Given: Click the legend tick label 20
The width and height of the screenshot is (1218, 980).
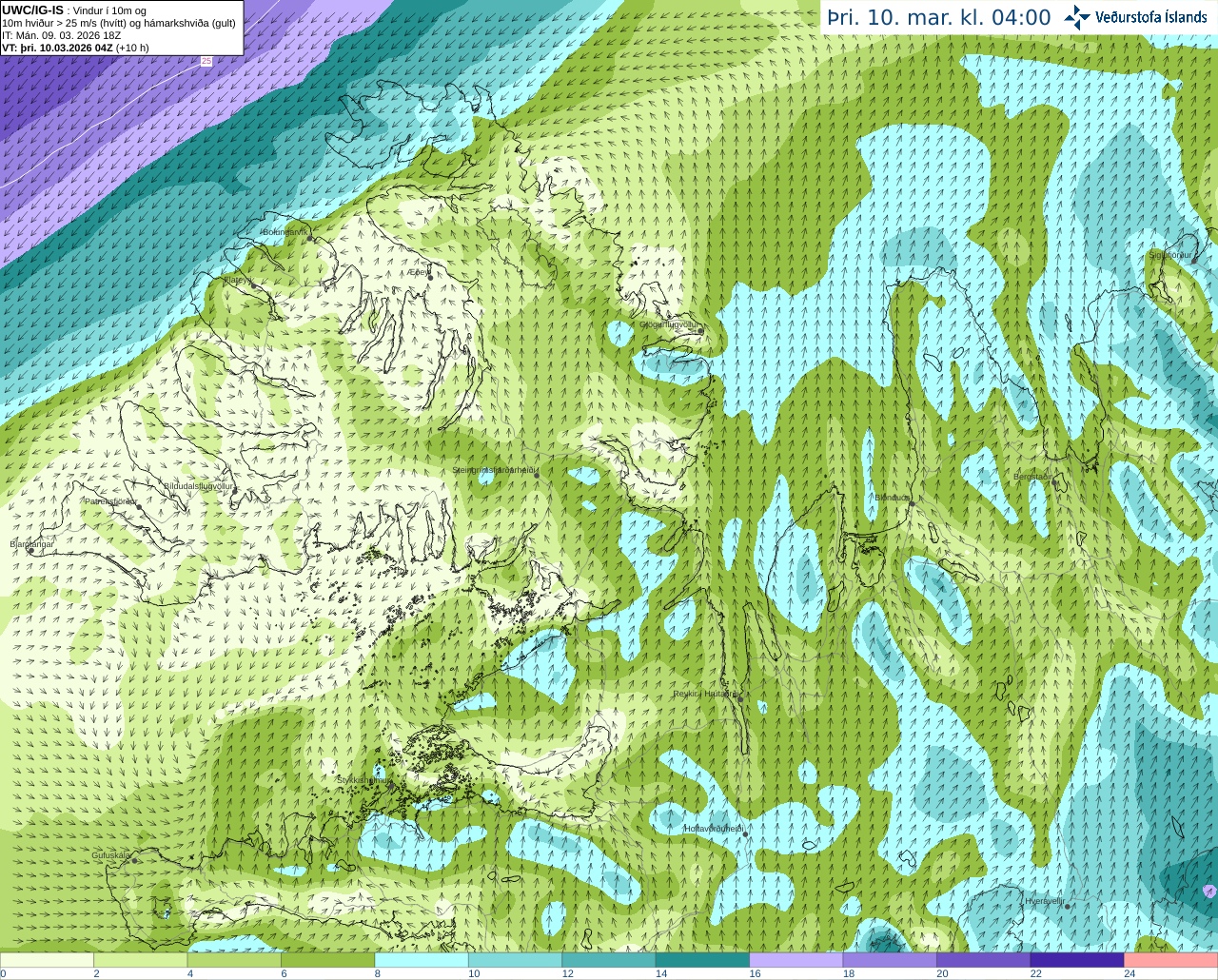Looking at the screenshot, I should (x=942, y=973).
